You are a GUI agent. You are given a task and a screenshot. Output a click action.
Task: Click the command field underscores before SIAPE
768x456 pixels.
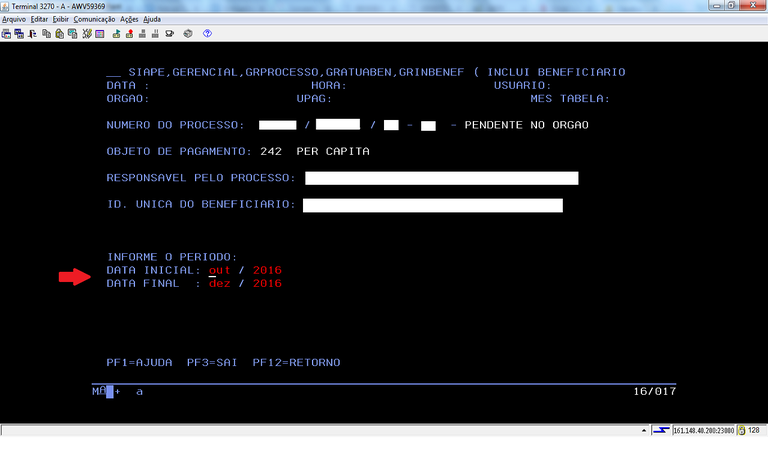click(114, 73)
